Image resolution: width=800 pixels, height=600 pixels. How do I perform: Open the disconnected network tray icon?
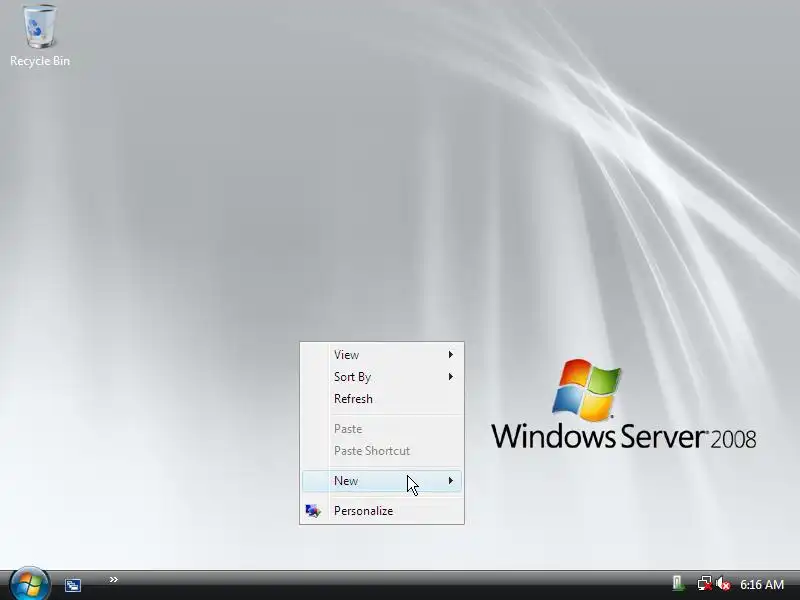point(705,584)
